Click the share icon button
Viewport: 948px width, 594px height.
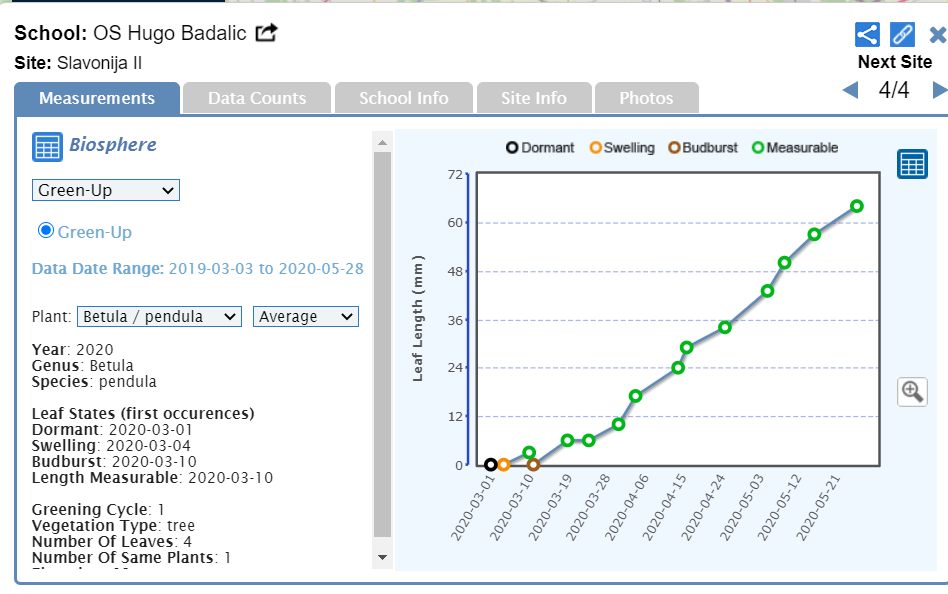pos(867,34)
